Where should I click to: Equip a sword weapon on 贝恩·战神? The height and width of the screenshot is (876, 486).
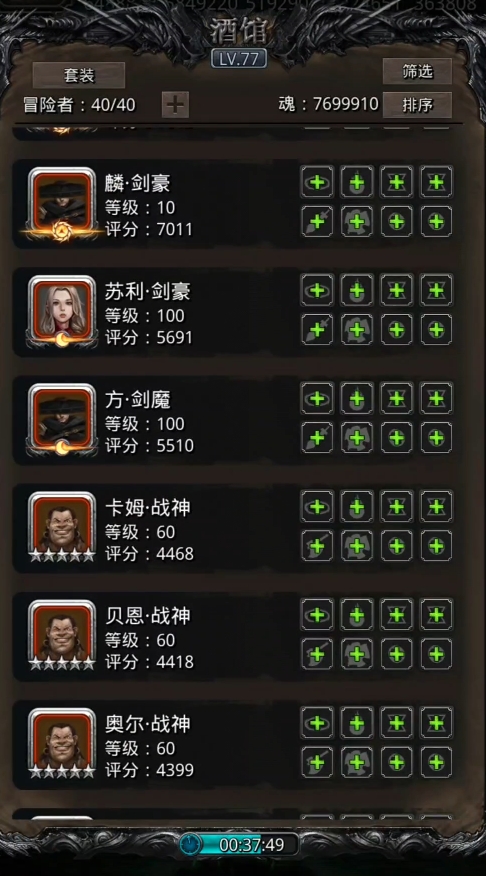[317, 654]
